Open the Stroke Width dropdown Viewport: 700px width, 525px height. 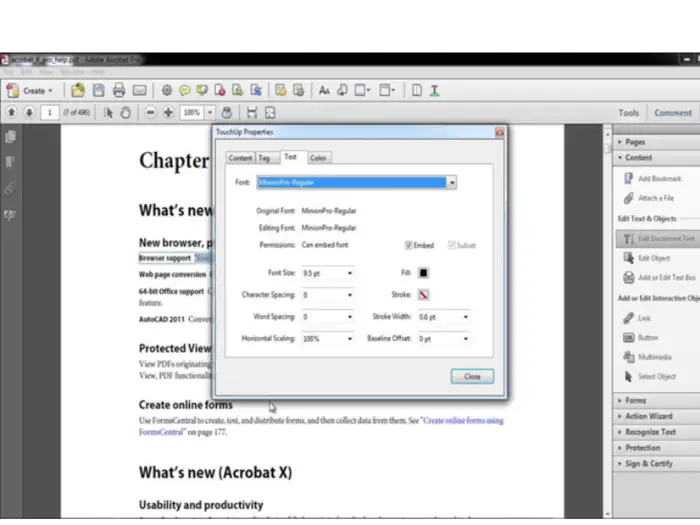[465, 317]
